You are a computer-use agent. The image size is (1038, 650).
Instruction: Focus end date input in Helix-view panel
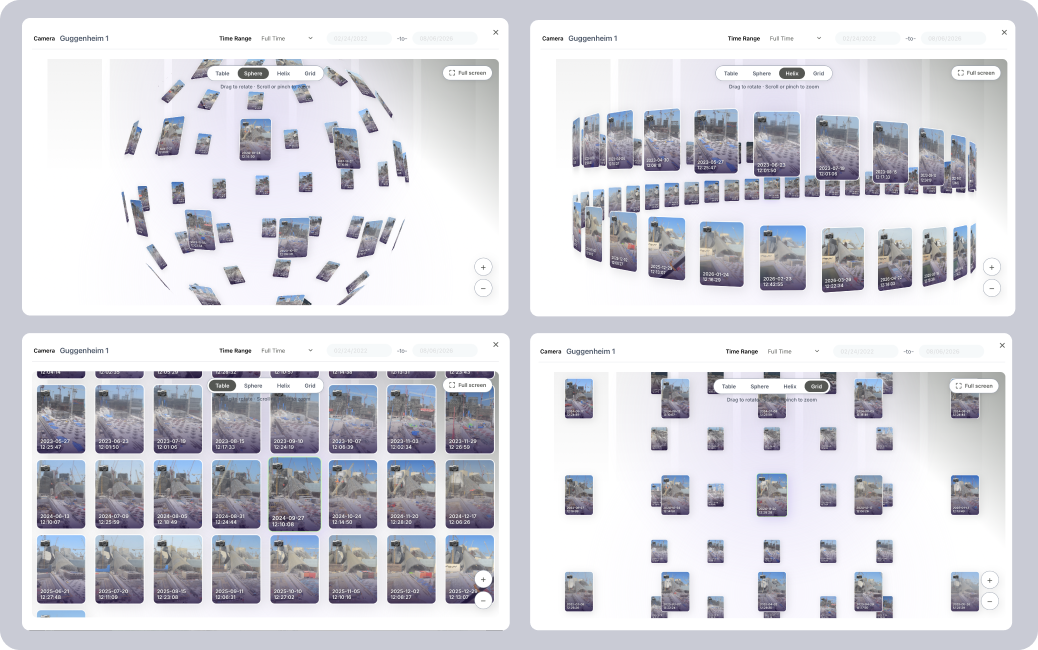click(x=953, y=38)
